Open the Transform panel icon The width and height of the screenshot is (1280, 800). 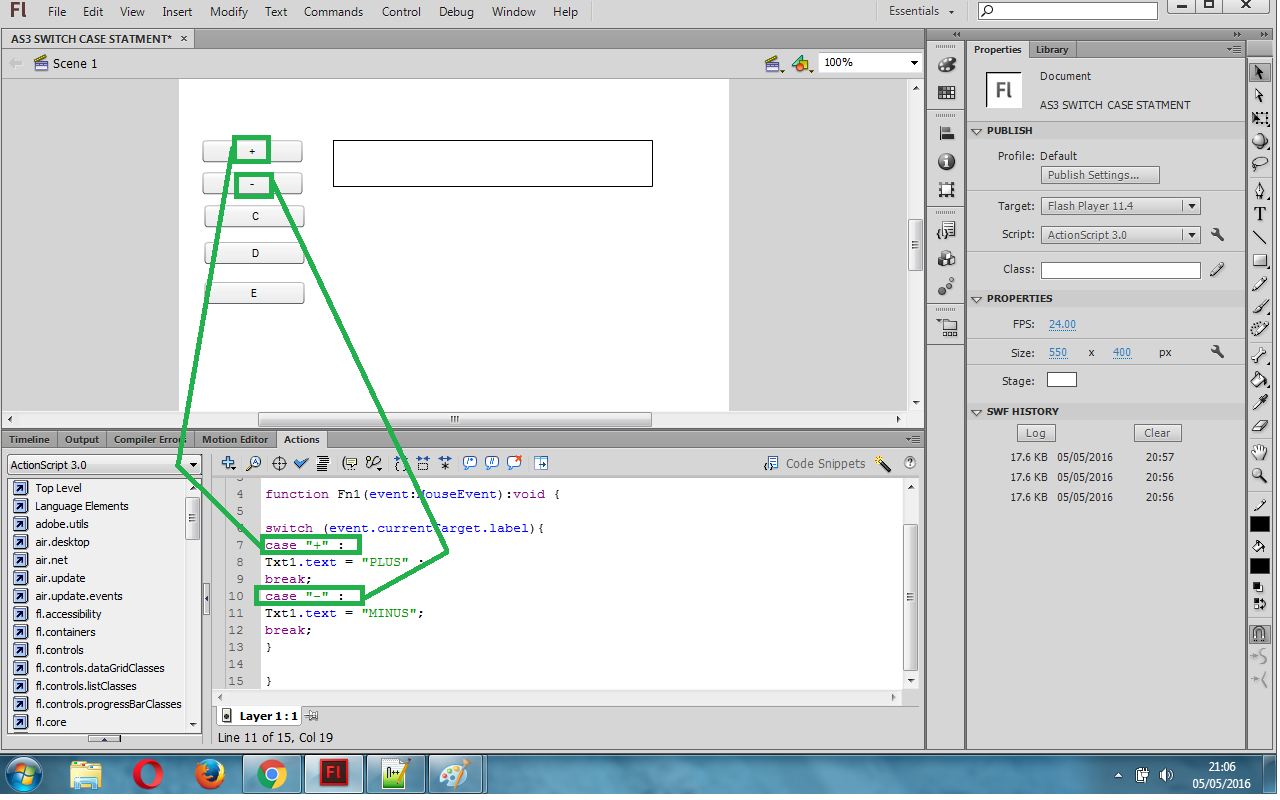[x=946, y=189]
